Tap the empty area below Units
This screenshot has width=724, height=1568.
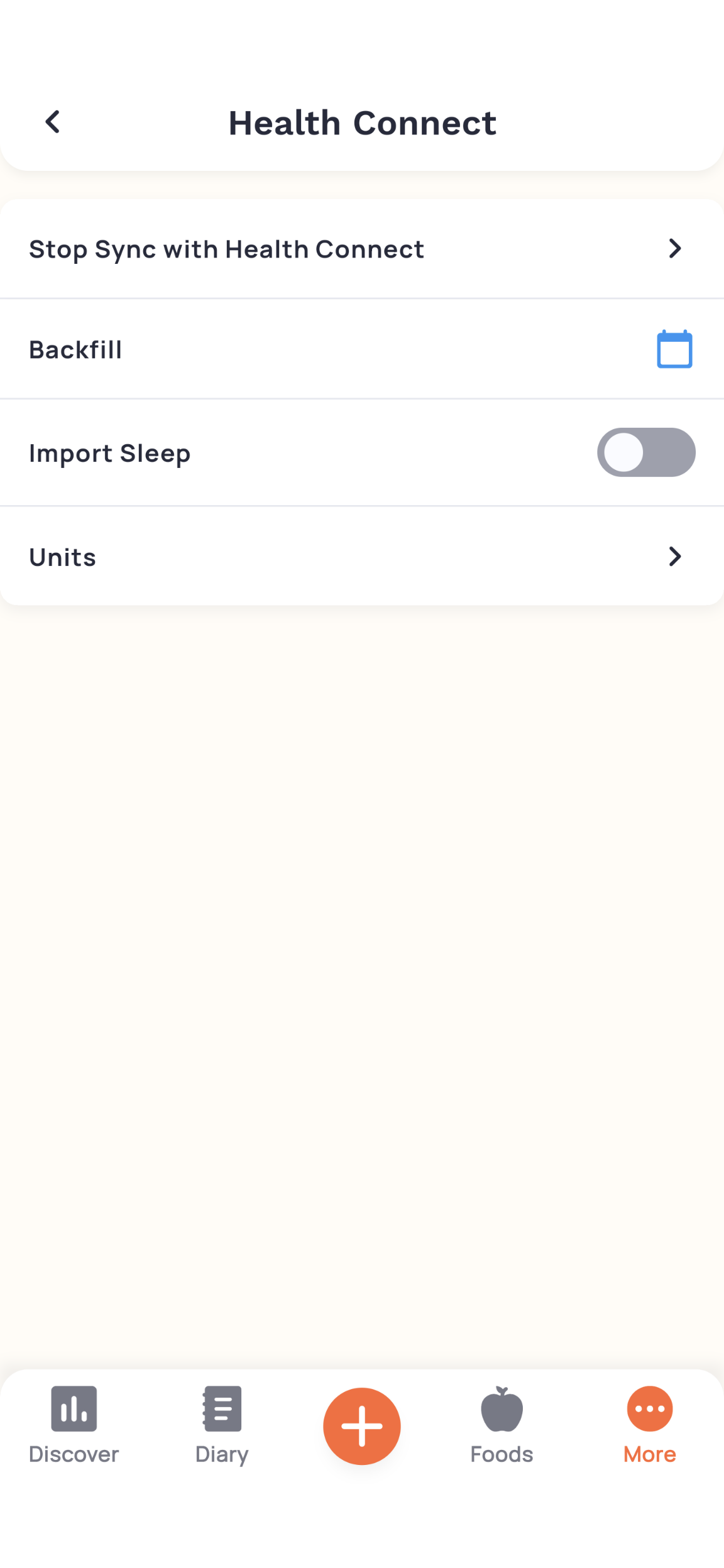point(362,986)
